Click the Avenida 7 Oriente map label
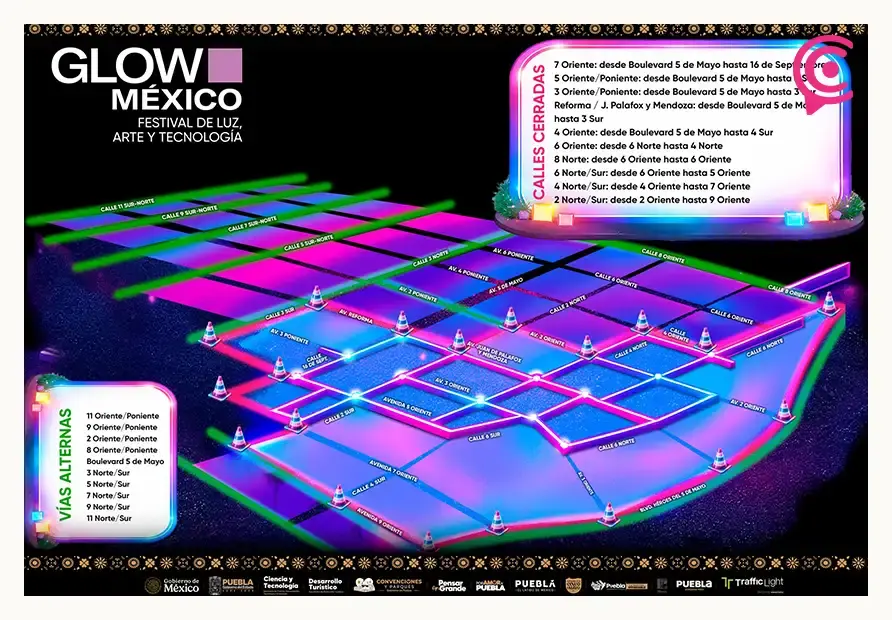This screenshot has height=620, width=892. click(x=393, y=470)
